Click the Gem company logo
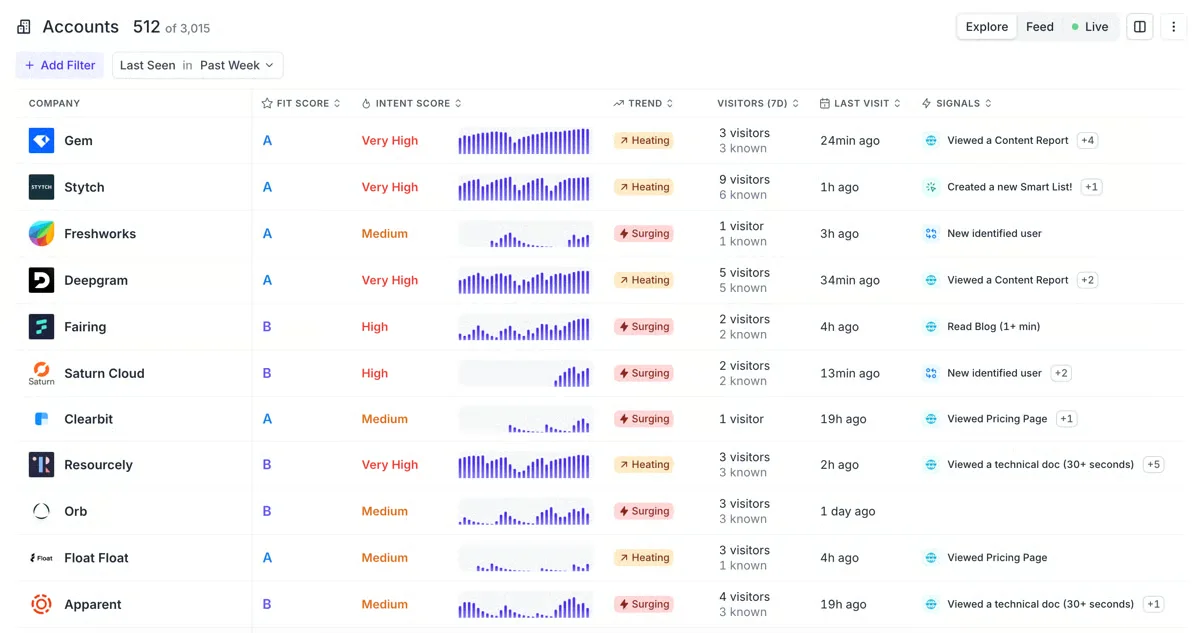This screenshot has height=633, width=1200. pos(41,141)
